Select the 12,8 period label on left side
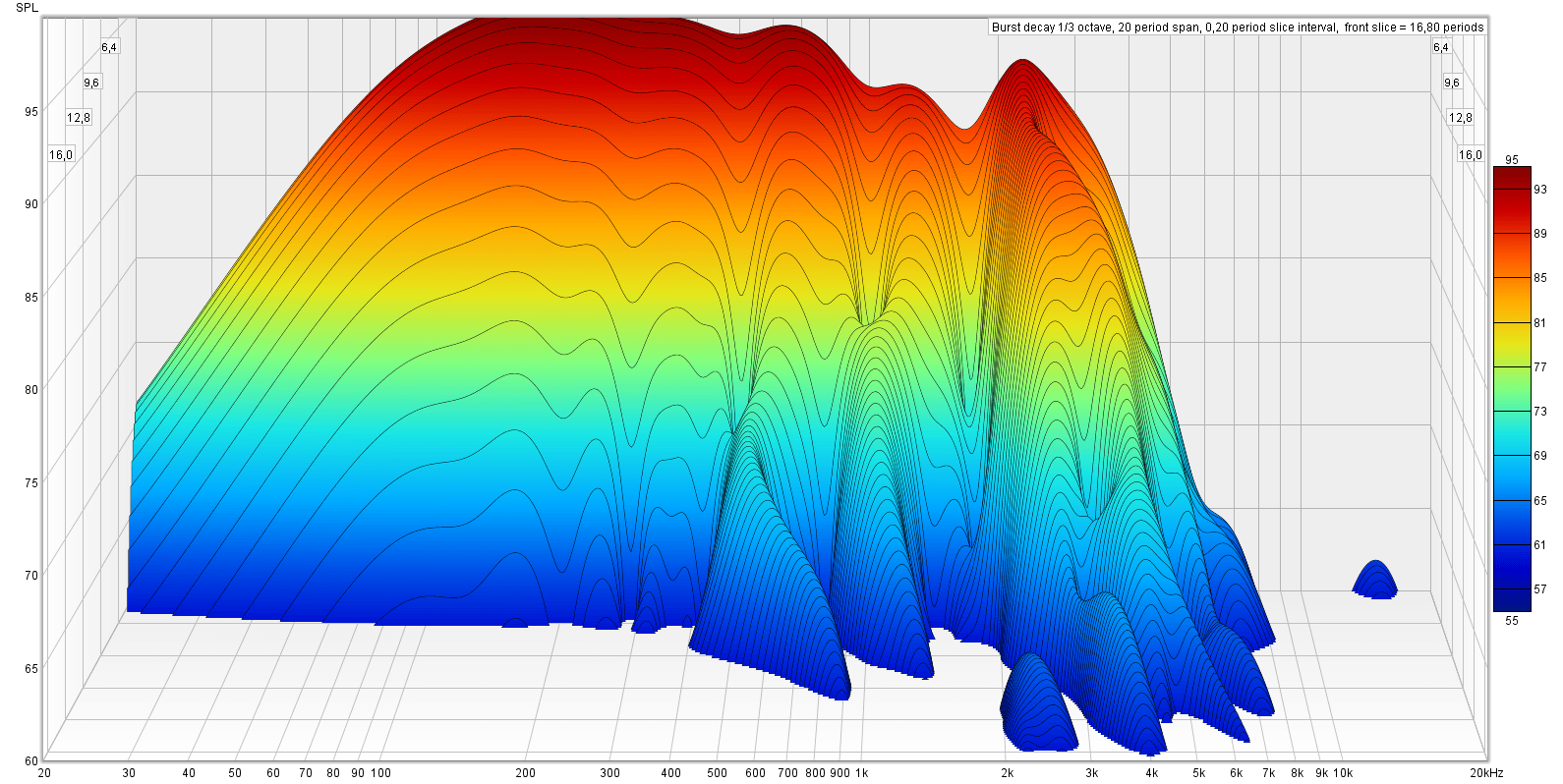Screen dimensions: 1563x784 (x=79, y=118)
